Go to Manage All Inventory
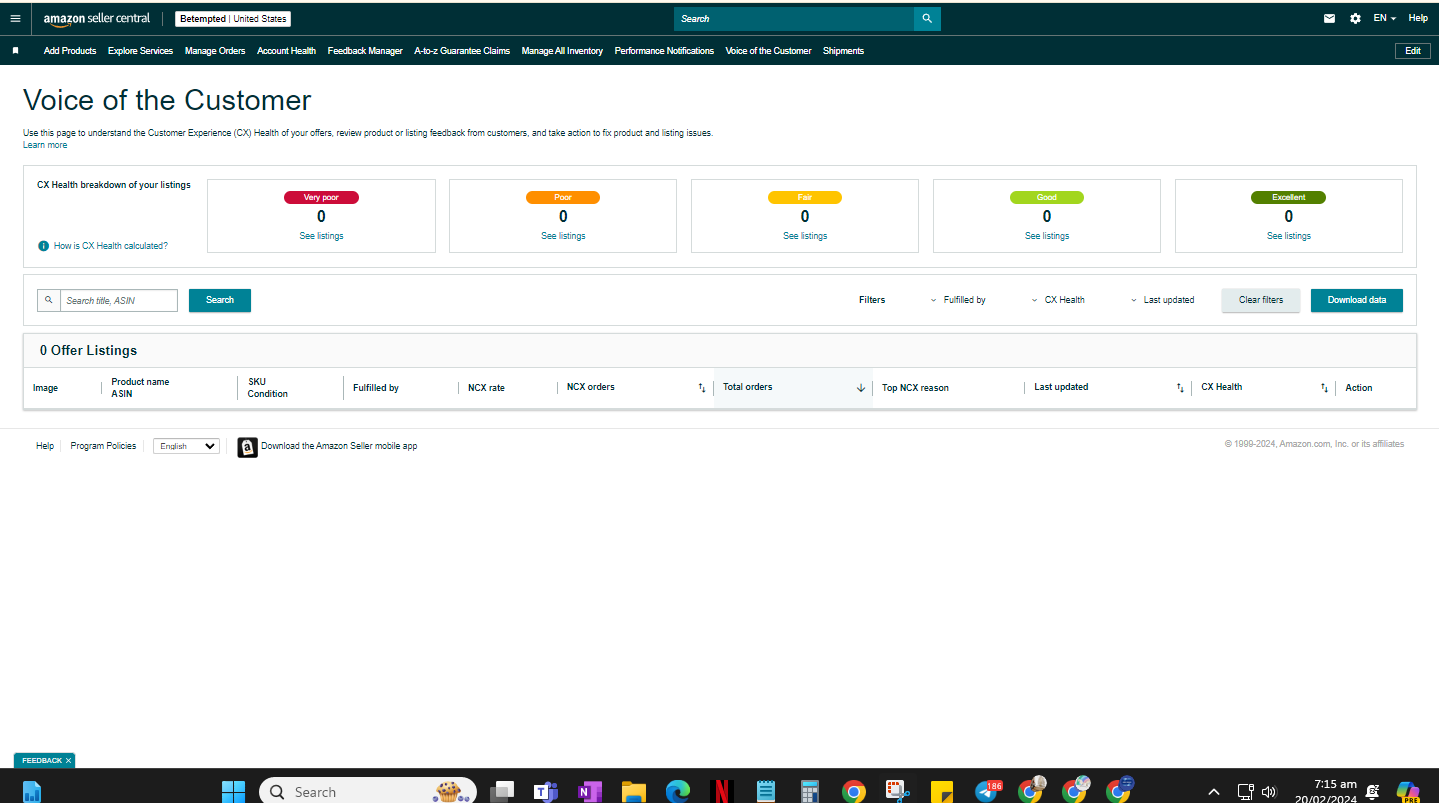 point(562,51)
